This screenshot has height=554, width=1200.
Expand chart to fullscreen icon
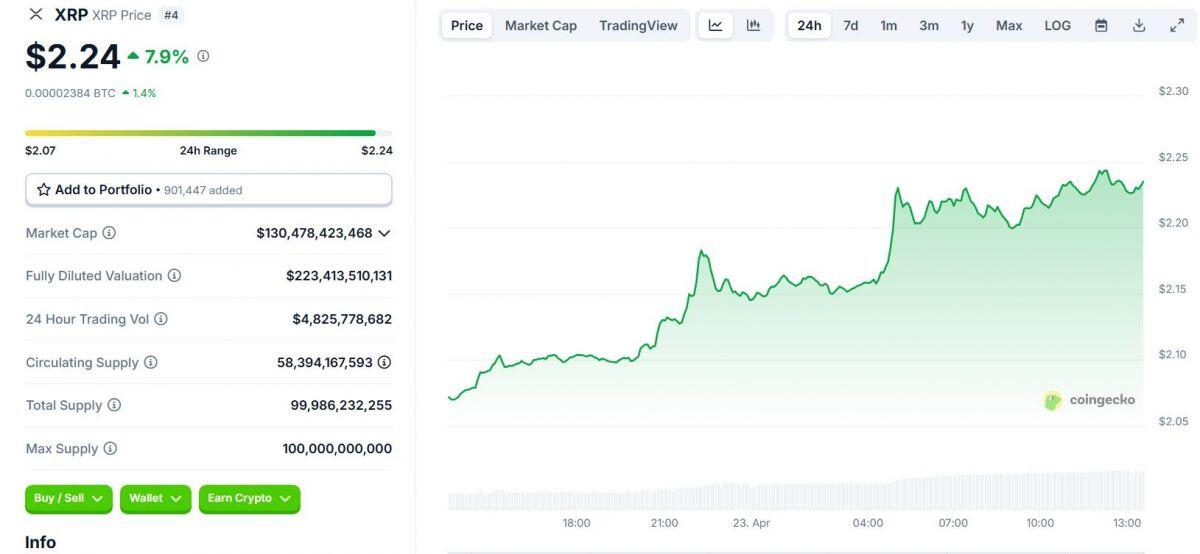[x=1177, y=26]
